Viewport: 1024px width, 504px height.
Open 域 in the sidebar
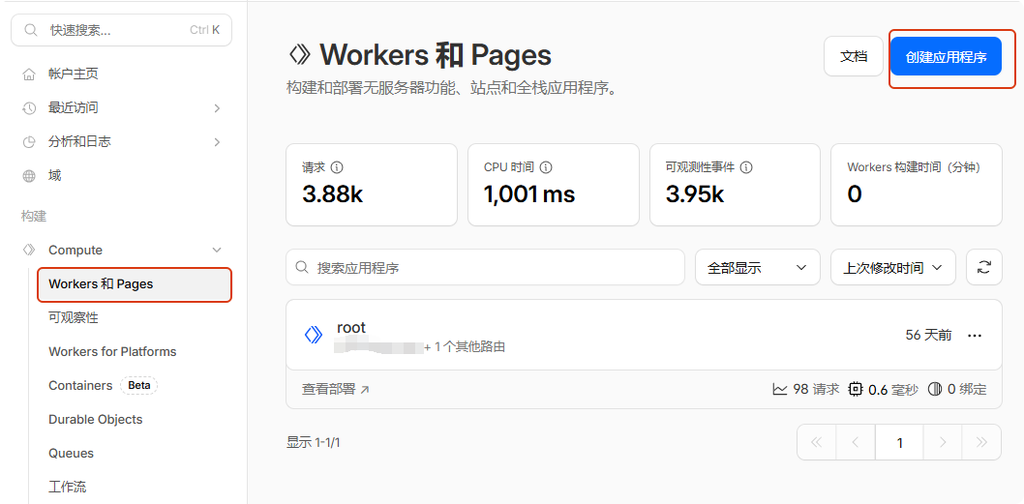click(x=55, y=176)
